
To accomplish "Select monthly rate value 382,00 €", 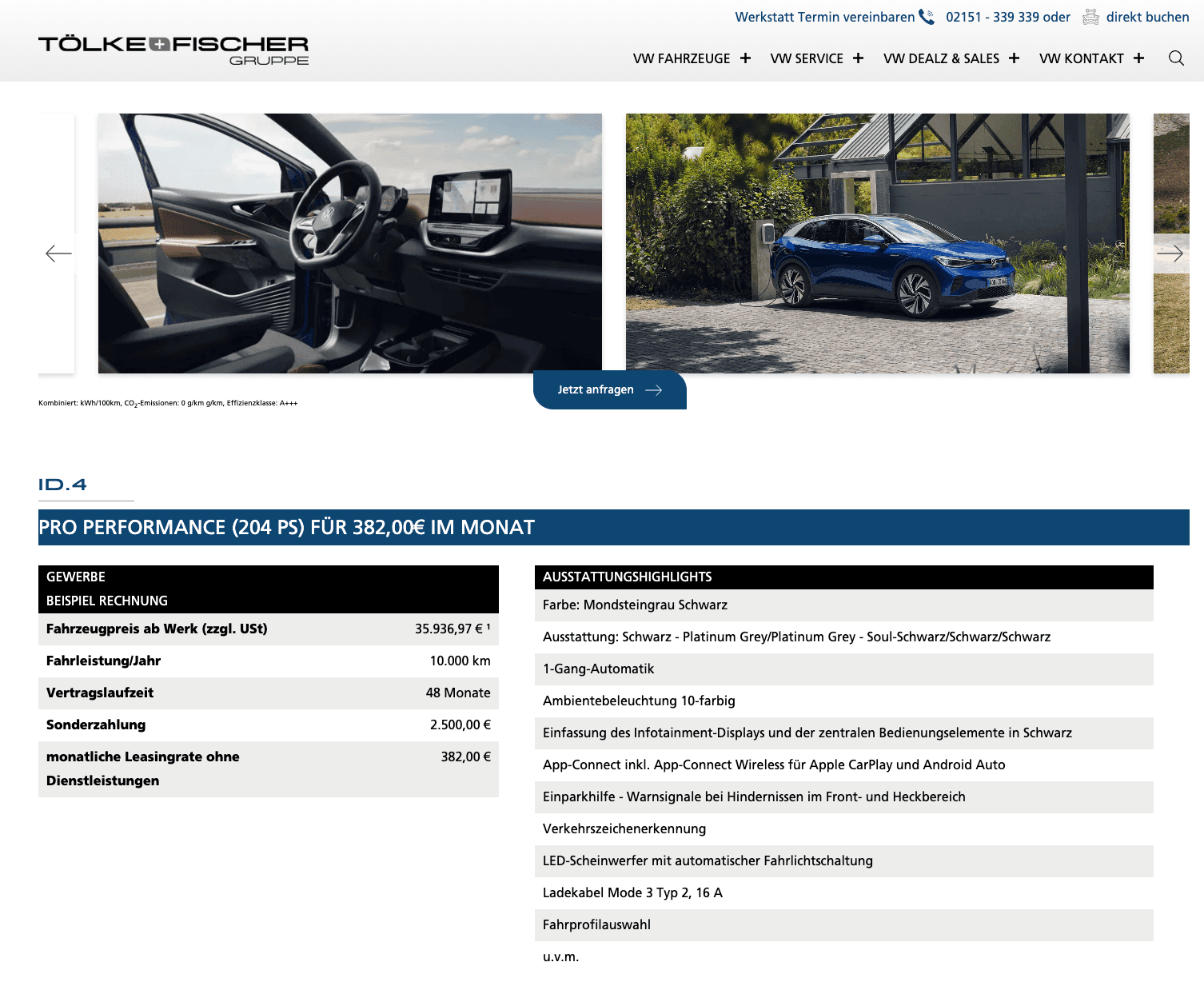I will pyautogui.click(x=466, y=757).
